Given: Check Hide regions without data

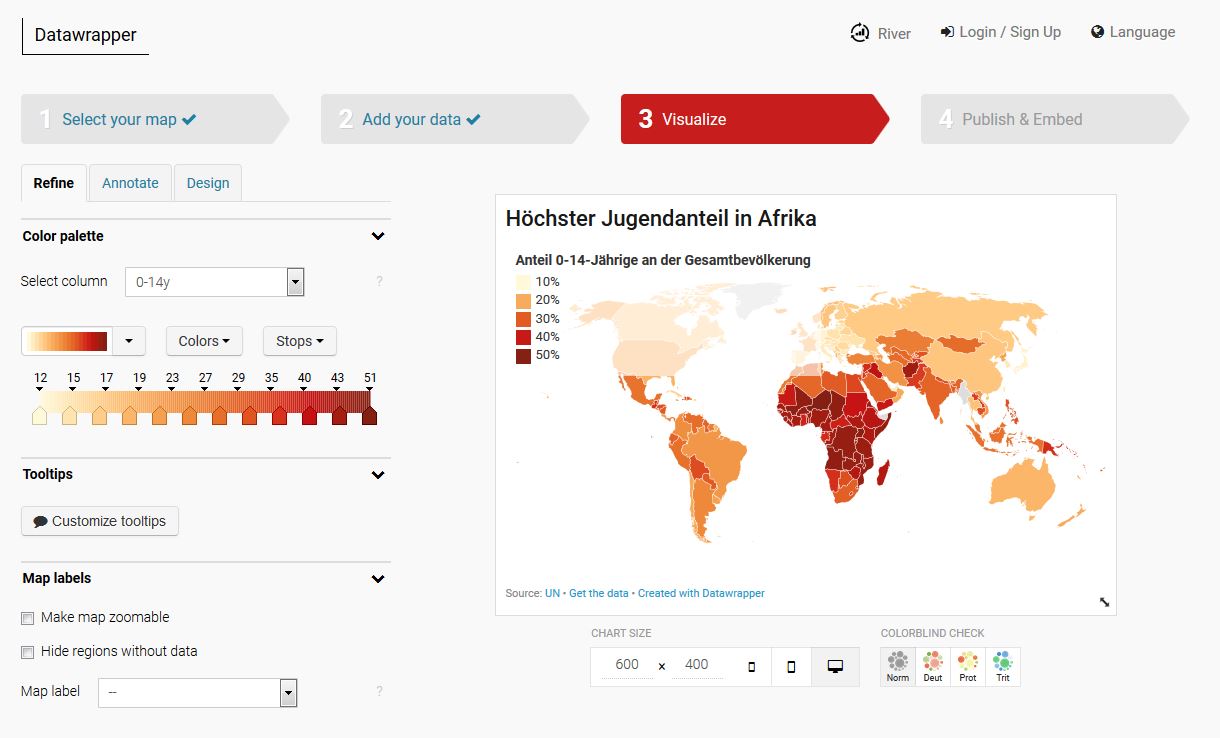Looking at the screenshot, I should (28, 652).
